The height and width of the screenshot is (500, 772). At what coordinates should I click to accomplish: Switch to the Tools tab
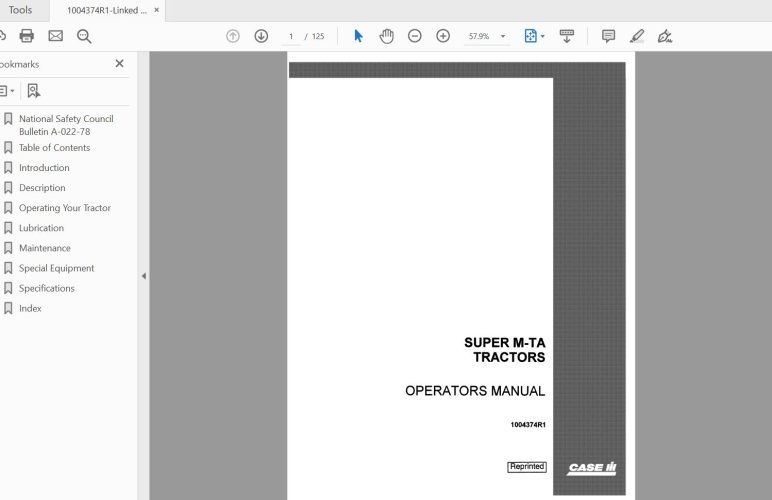pyautogui.click(x=20, y=10)
